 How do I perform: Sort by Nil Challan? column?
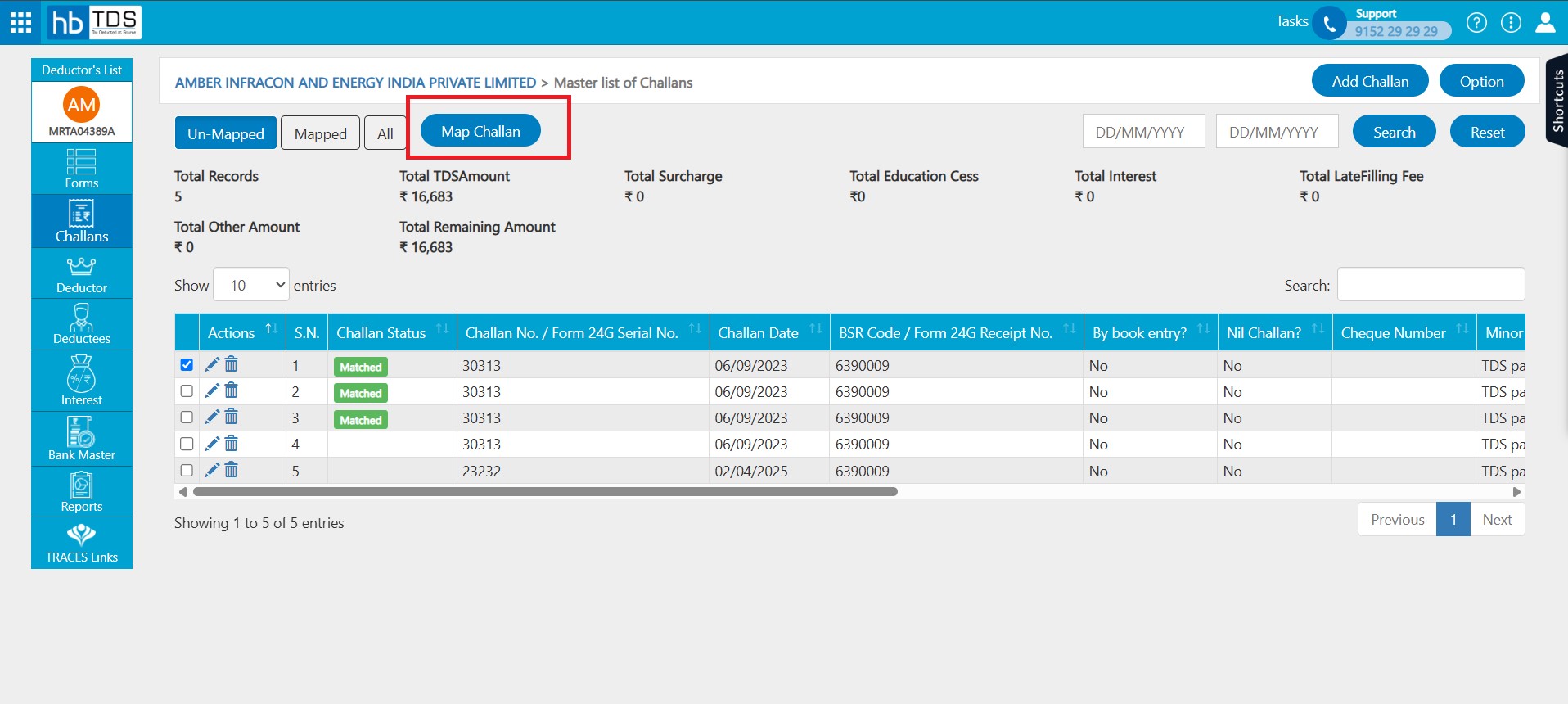1275,332
